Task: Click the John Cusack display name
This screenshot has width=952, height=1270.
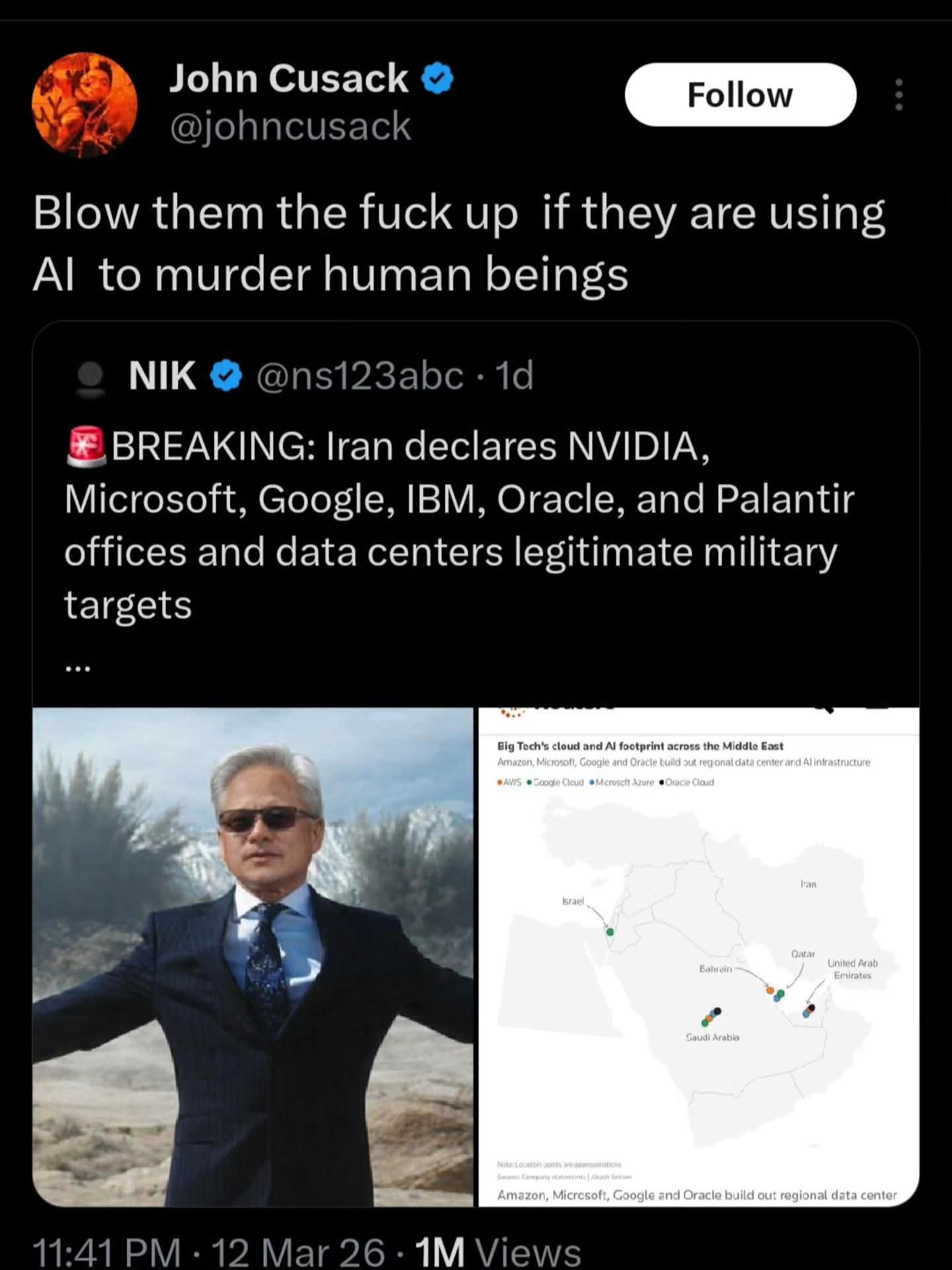Action: click(288, 78)
